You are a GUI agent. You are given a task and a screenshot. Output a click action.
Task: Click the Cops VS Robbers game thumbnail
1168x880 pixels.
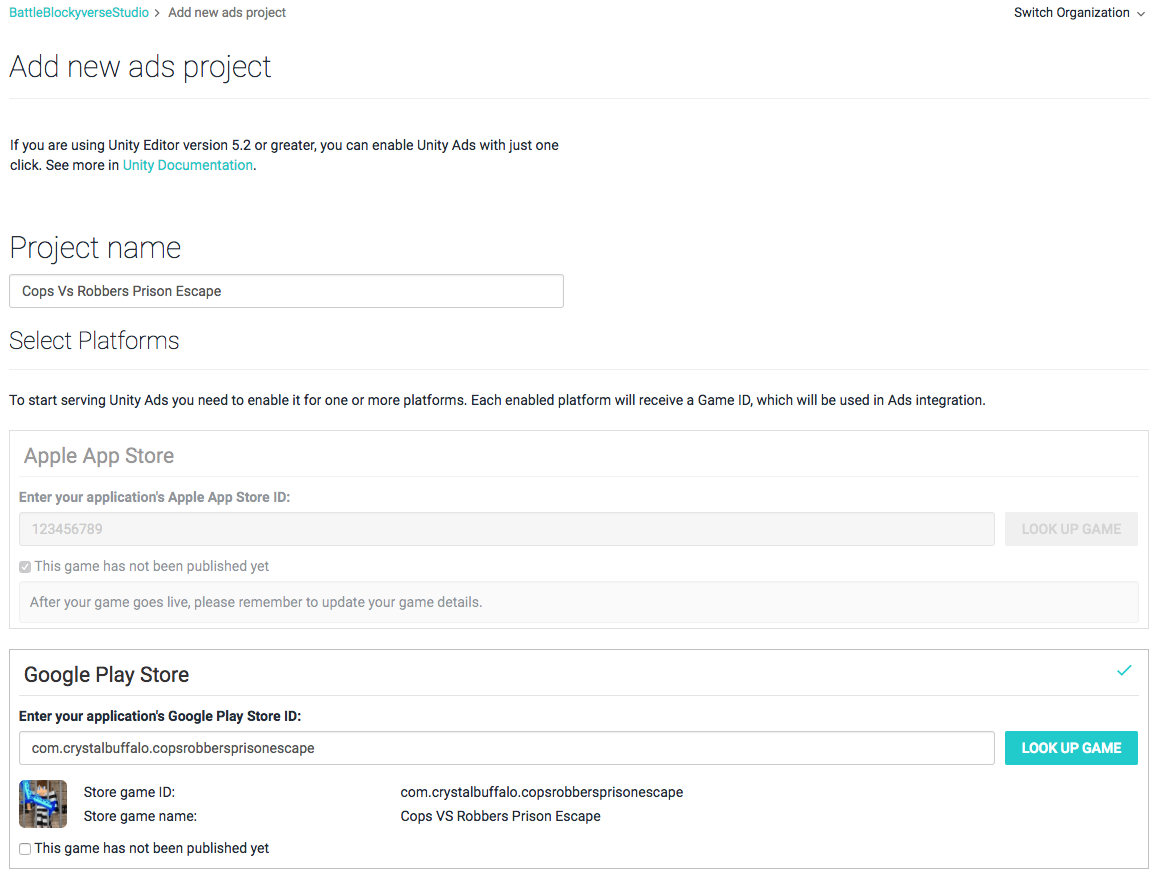[43, 804]
